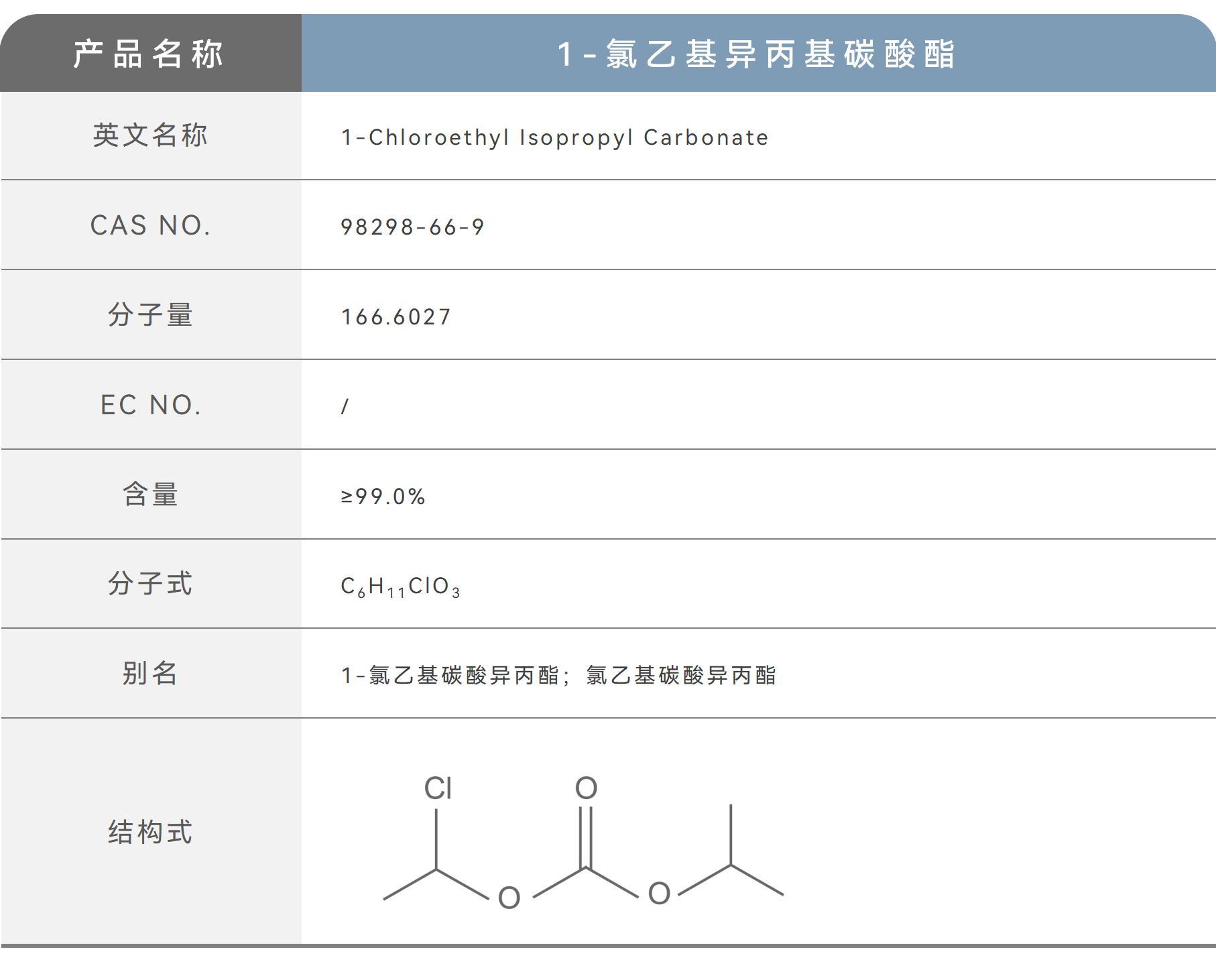
Task: Click the 别名 row label
Action: point(150,673)
